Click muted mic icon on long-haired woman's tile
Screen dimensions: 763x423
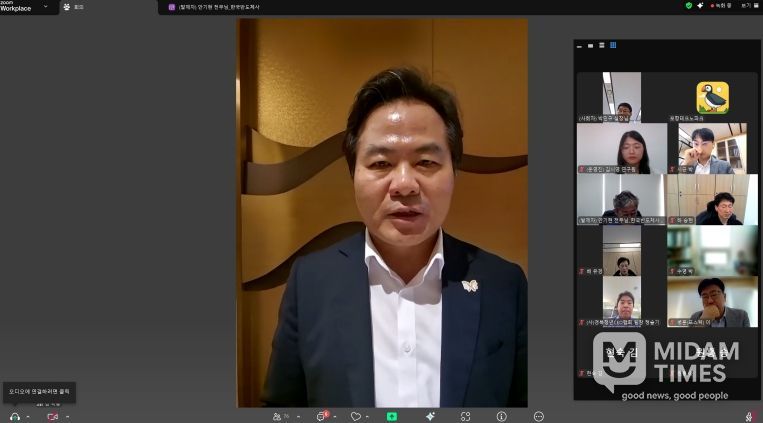tap(581, 169)
